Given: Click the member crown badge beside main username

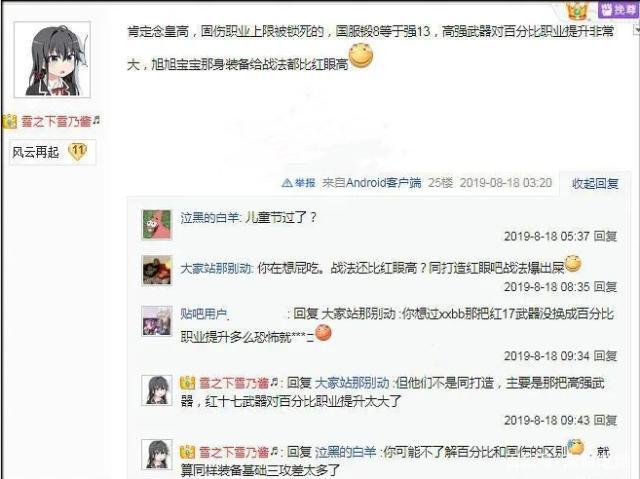Looking at the screenshot, I should pyautogui.click(x=10, y=121).
